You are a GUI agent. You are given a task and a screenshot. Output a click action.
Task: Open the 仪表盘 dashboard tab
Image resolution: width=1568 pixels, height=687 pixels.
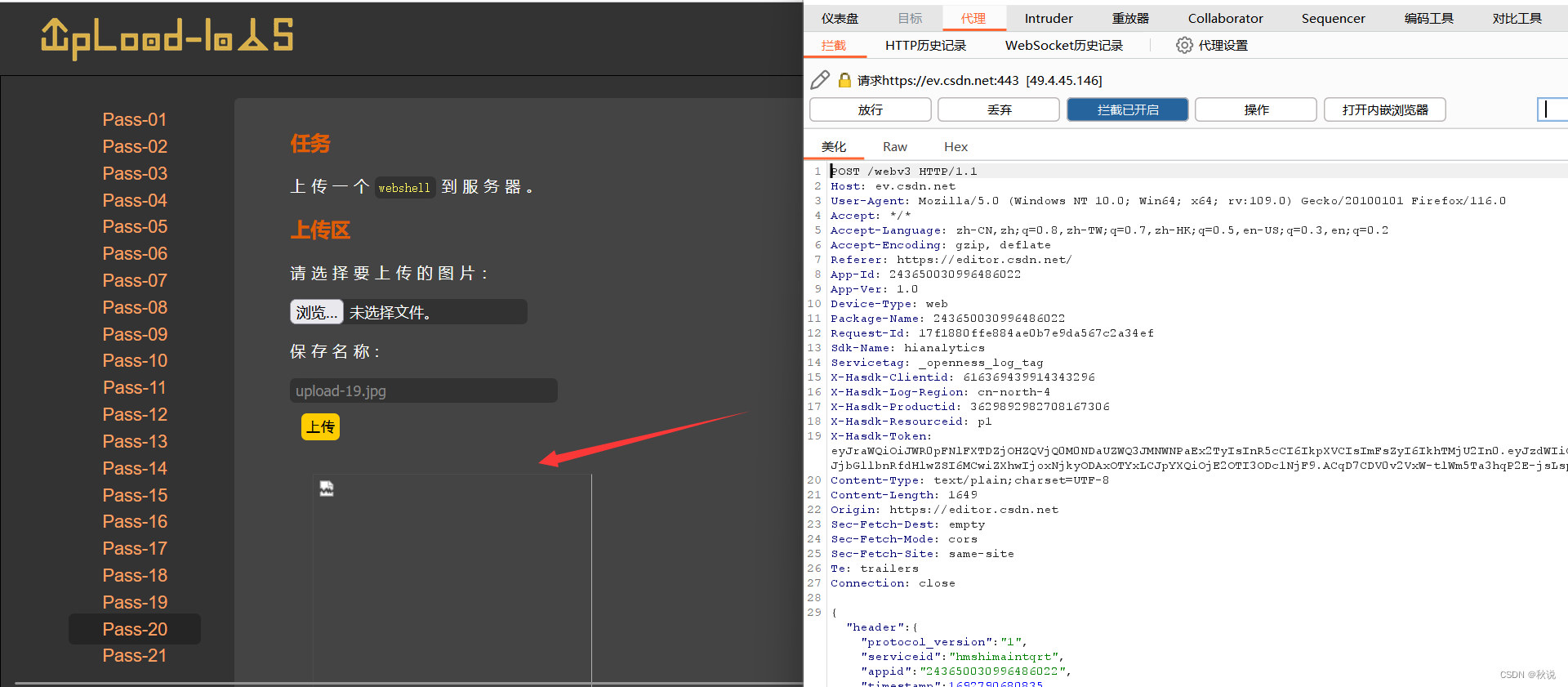click(x=840, y=18)
